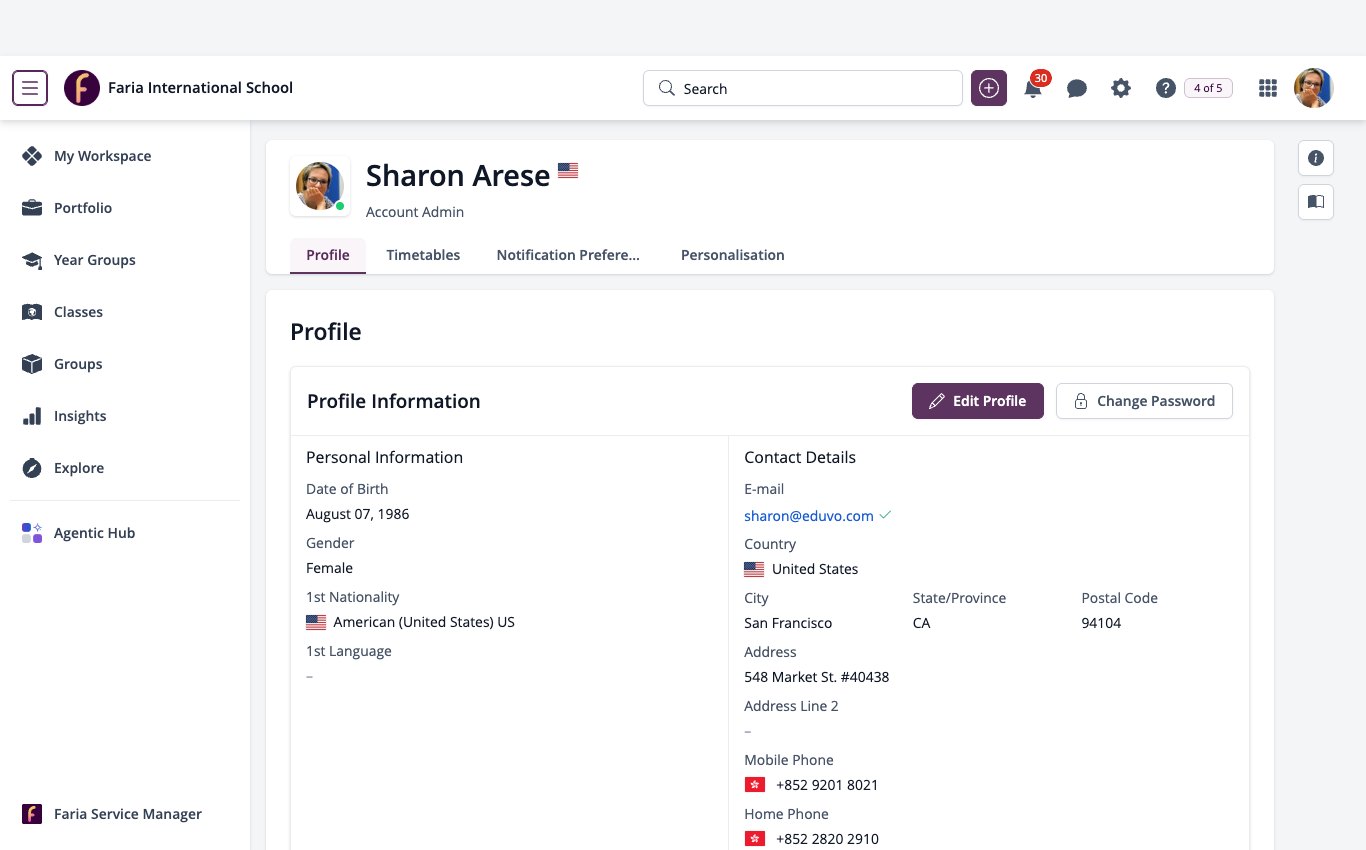This screenshot has height=850, width=1366.
Task: Open the apps grid launcher icon
Action: pyautogui.click(x=1268, y=88)
